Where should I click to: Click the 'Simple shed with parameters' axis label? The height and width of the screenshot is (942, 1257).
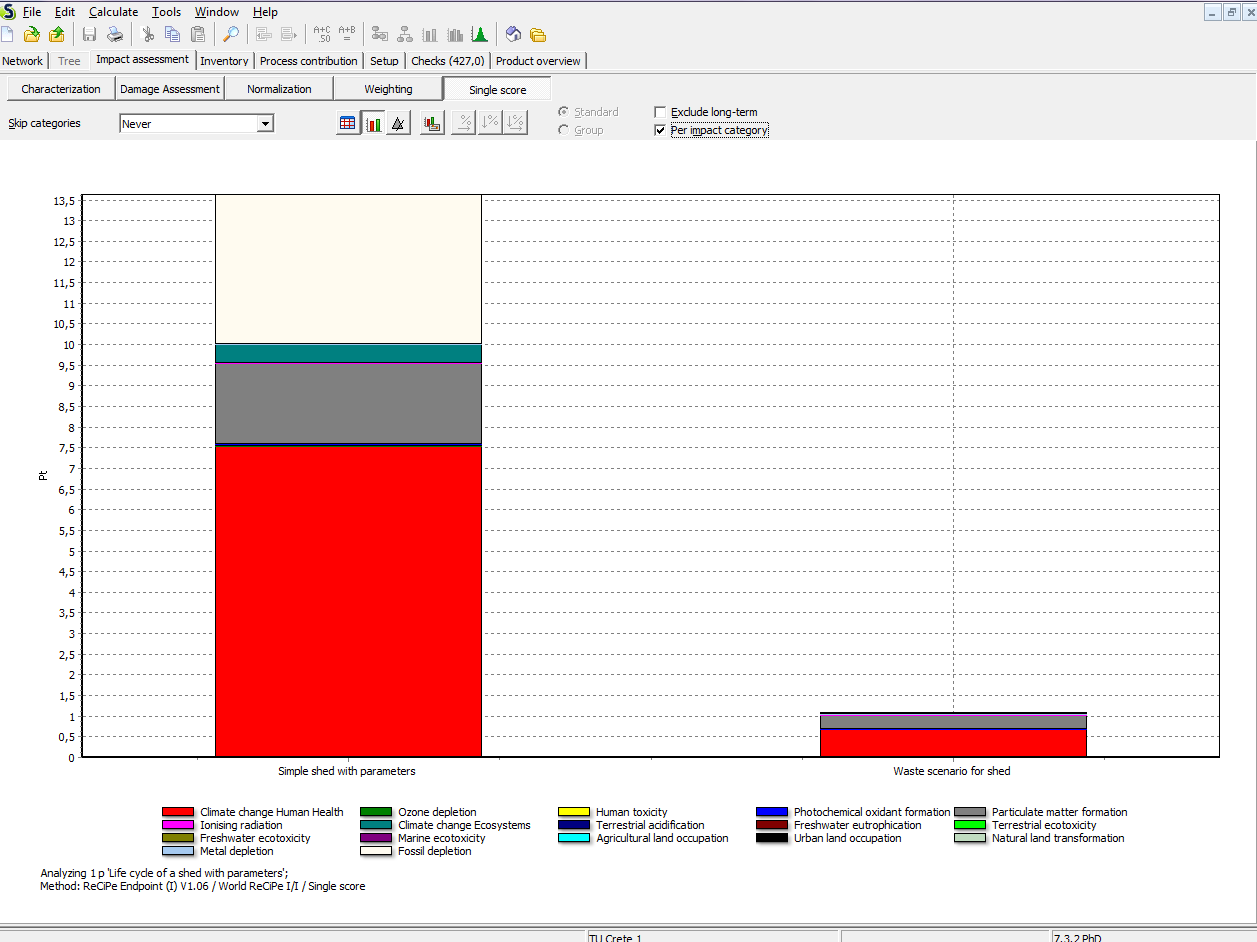point(346,772)
